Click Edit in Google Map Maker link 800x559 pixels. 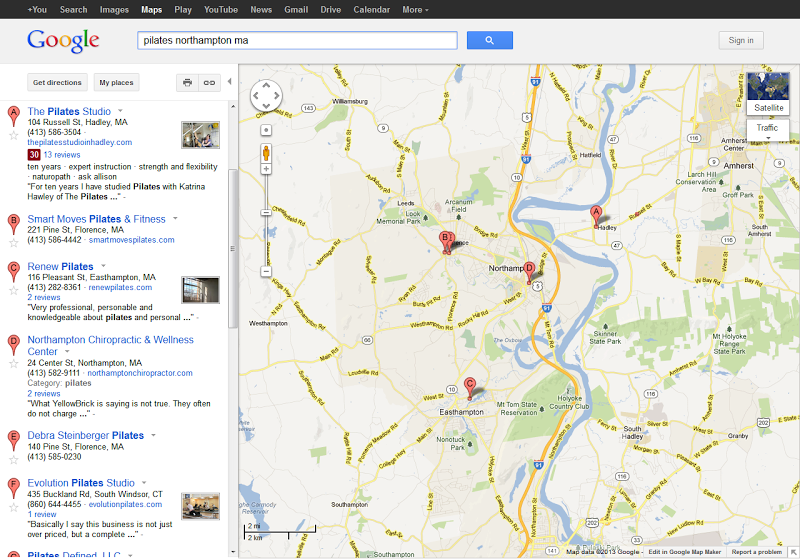click(685, 552)
